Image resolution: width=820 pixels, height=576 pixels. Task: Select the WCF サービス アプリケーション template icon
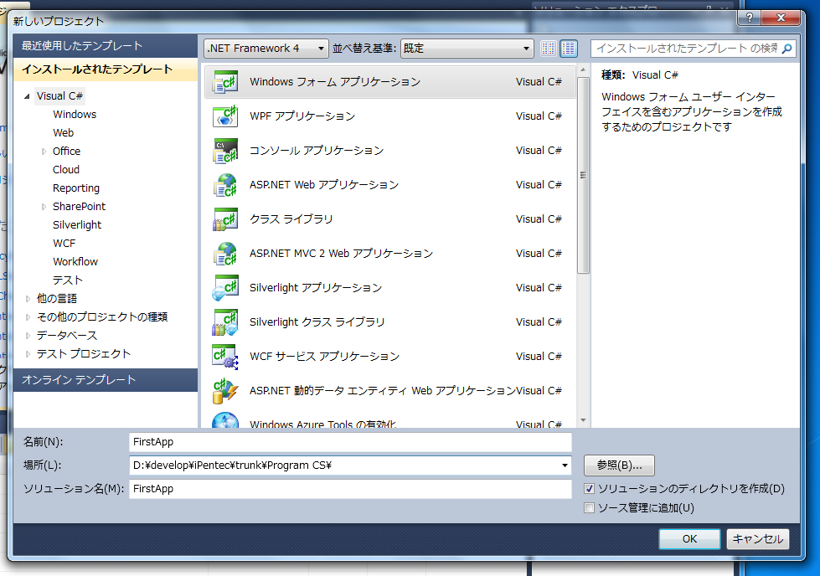click(x=225, y=356)
